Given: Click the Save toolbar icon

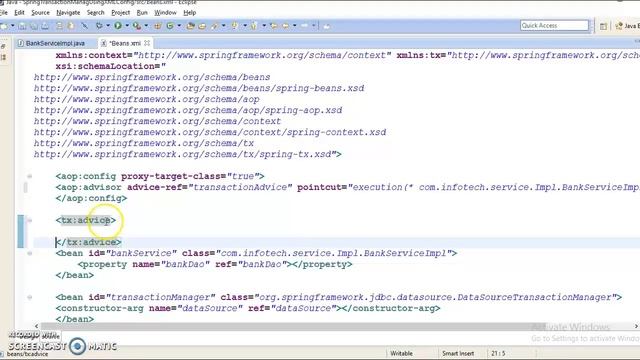Looking at the screenshot, I should pyautogui.click(x=22, y=26).
